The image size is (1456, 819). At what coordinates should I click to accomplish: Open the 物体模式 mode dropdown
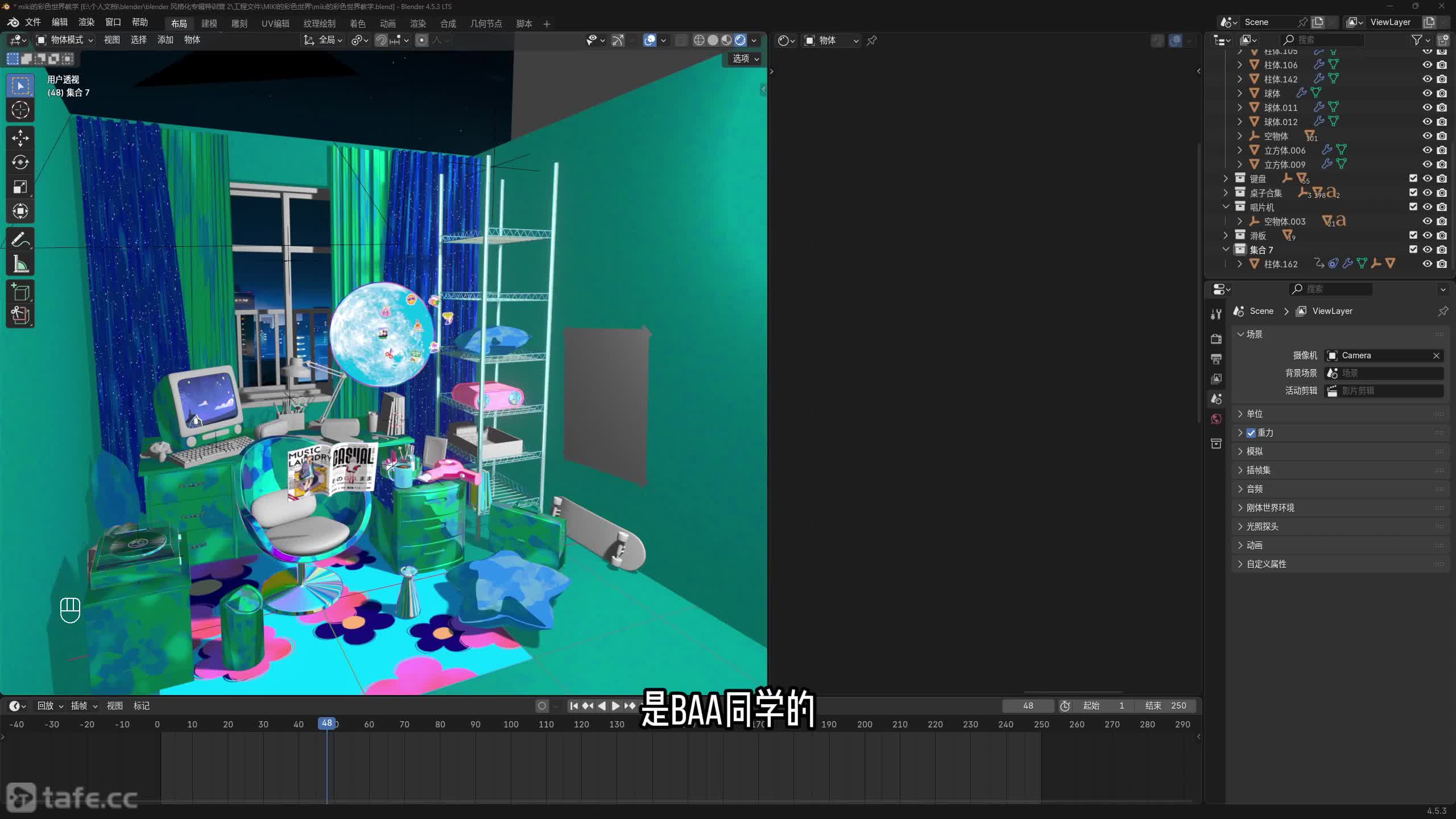(65, 40)
